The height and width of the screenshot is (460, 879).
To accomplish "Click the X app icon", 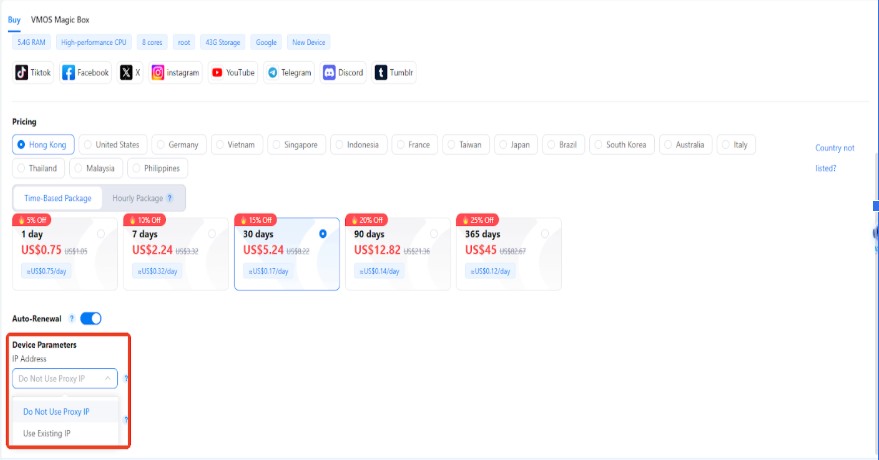I will point(126,72).
